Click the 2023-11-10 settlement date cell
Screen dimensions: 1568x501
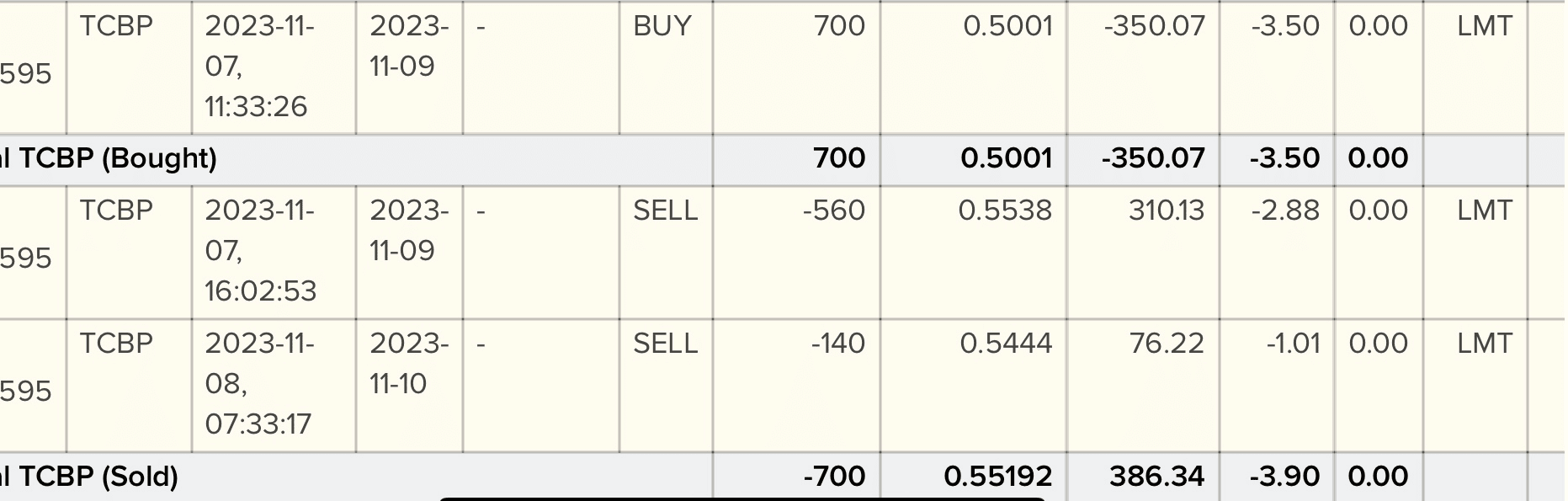[x=408, y=364]
